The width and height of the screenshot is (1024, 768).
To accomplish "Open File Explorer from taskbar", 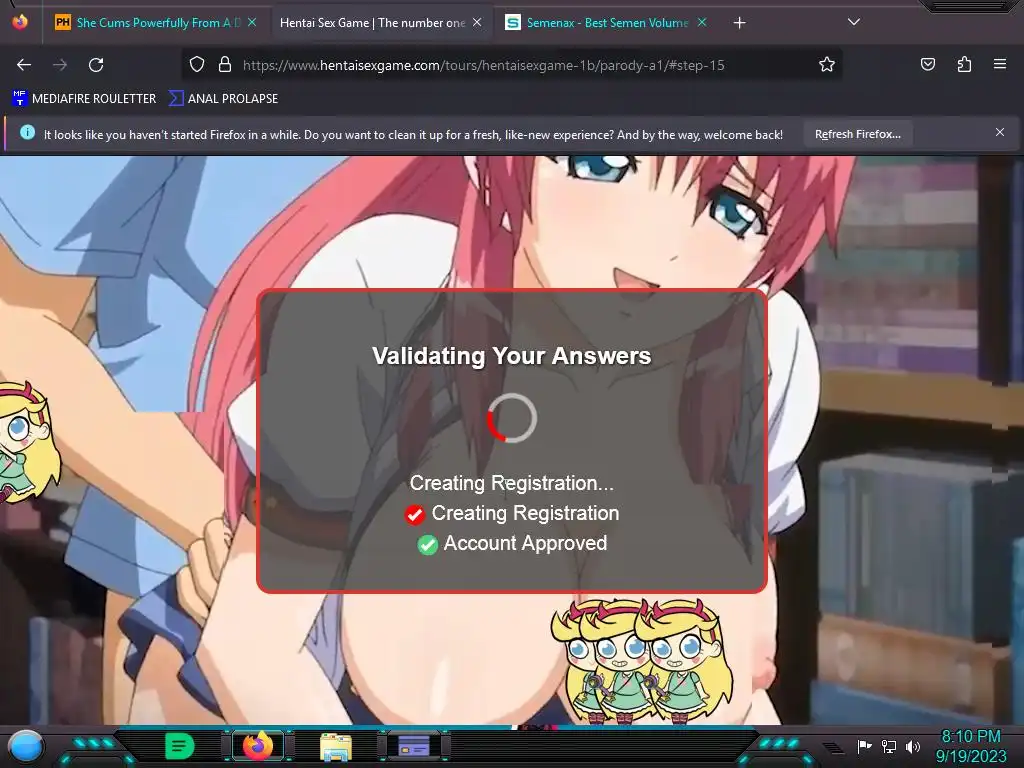I will coord(336,746).
